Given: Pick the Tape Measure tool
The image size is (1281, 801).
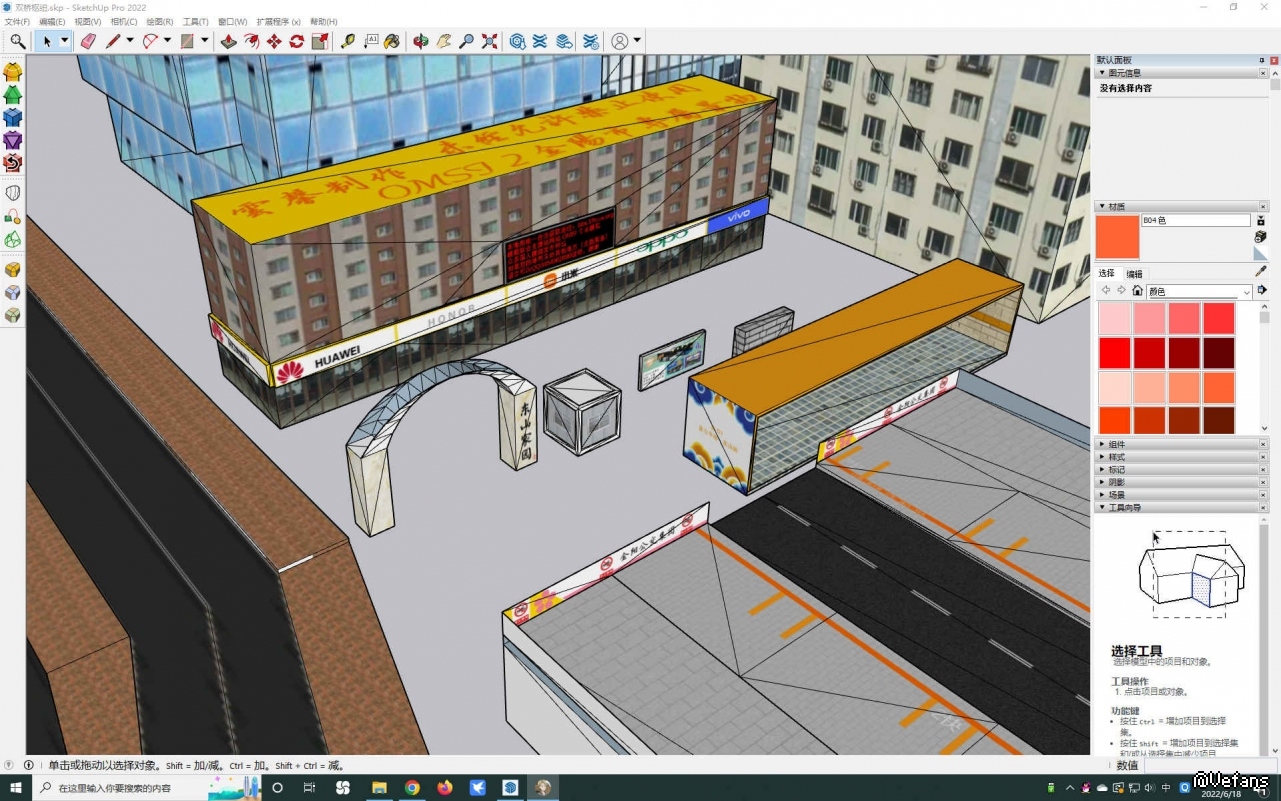Looking at the screenshot, I should coord(347,41).
